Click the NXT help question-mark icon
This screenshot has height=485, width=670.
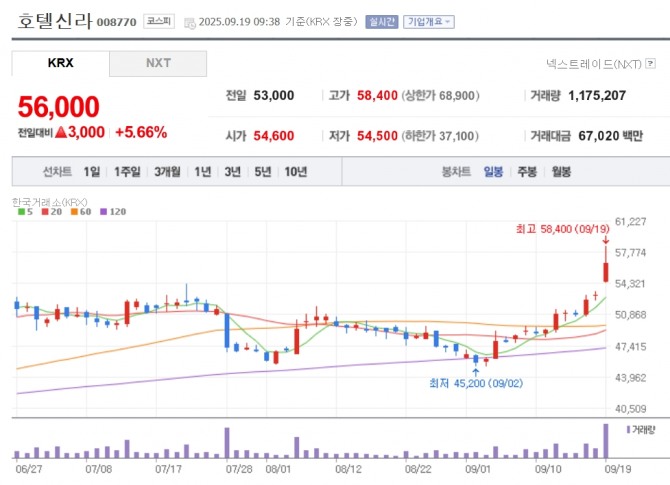click(x=650, y=64)
